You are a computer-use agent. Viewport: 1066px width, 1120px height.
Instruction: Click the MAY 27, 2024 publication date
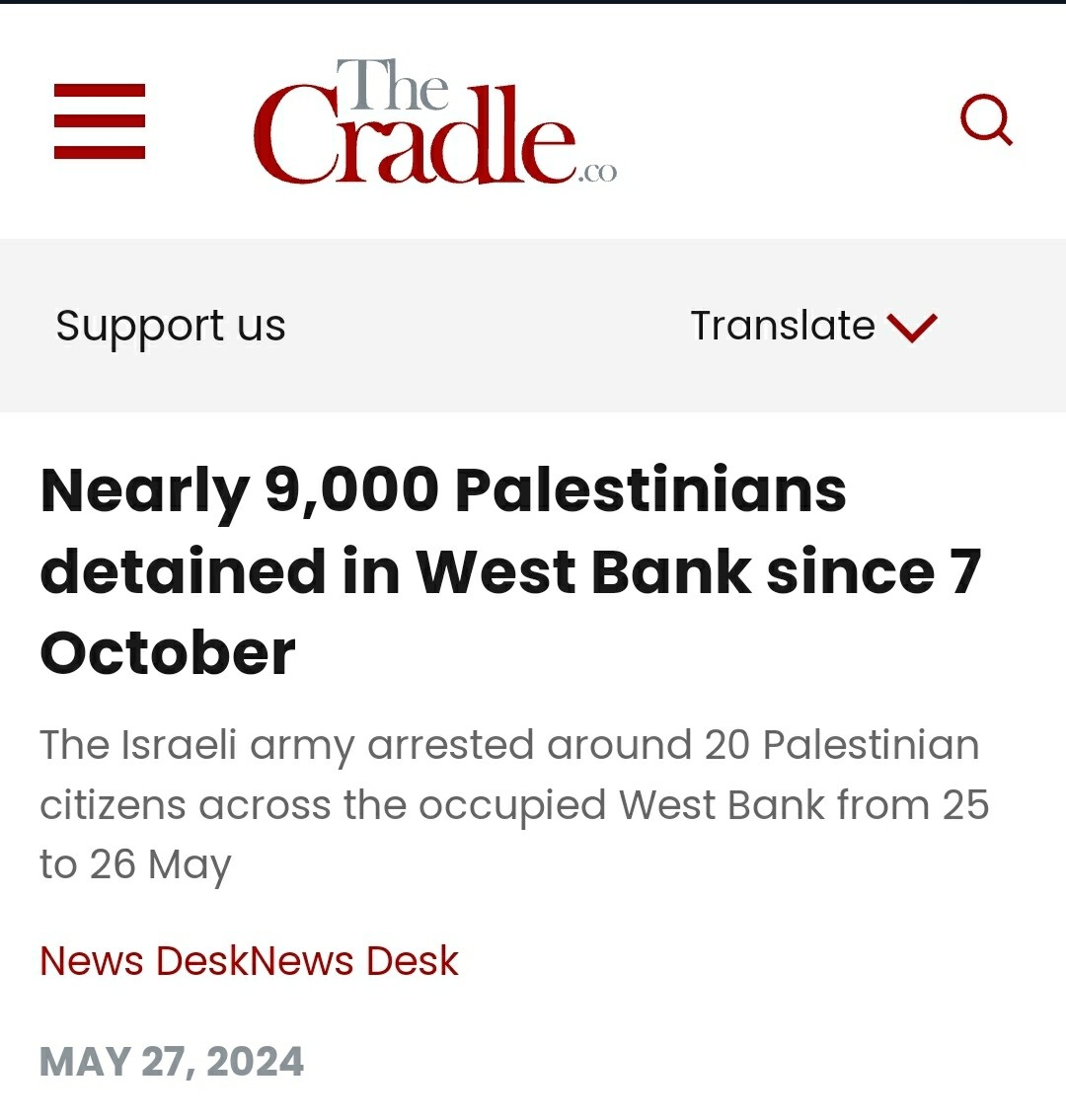pos(172,1062)
